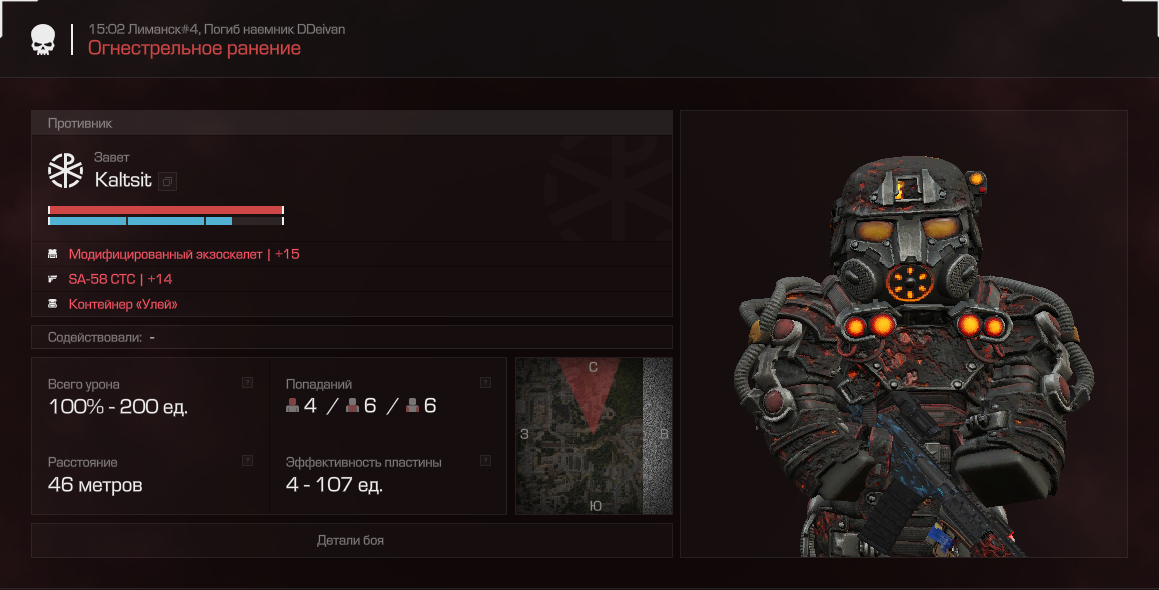Screen dimensions: 1159x590
Task: Click the limb hits silhouette showing 6
Action: [412, 405]
